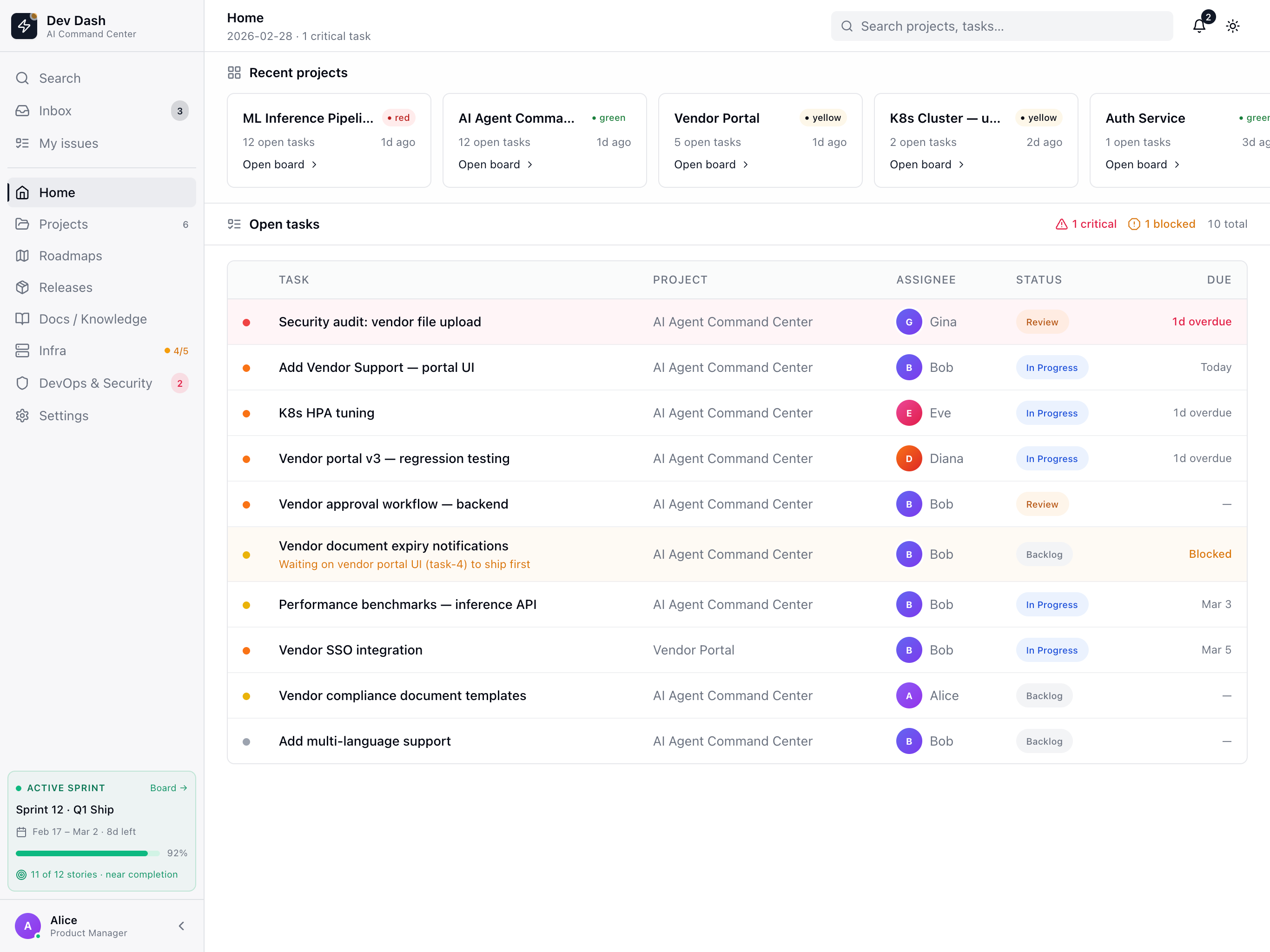The height and width of the screenshot is (952, 1270).
Task: Select the Docs / Knowledge book icon
Action: click(x=22, y=319)
